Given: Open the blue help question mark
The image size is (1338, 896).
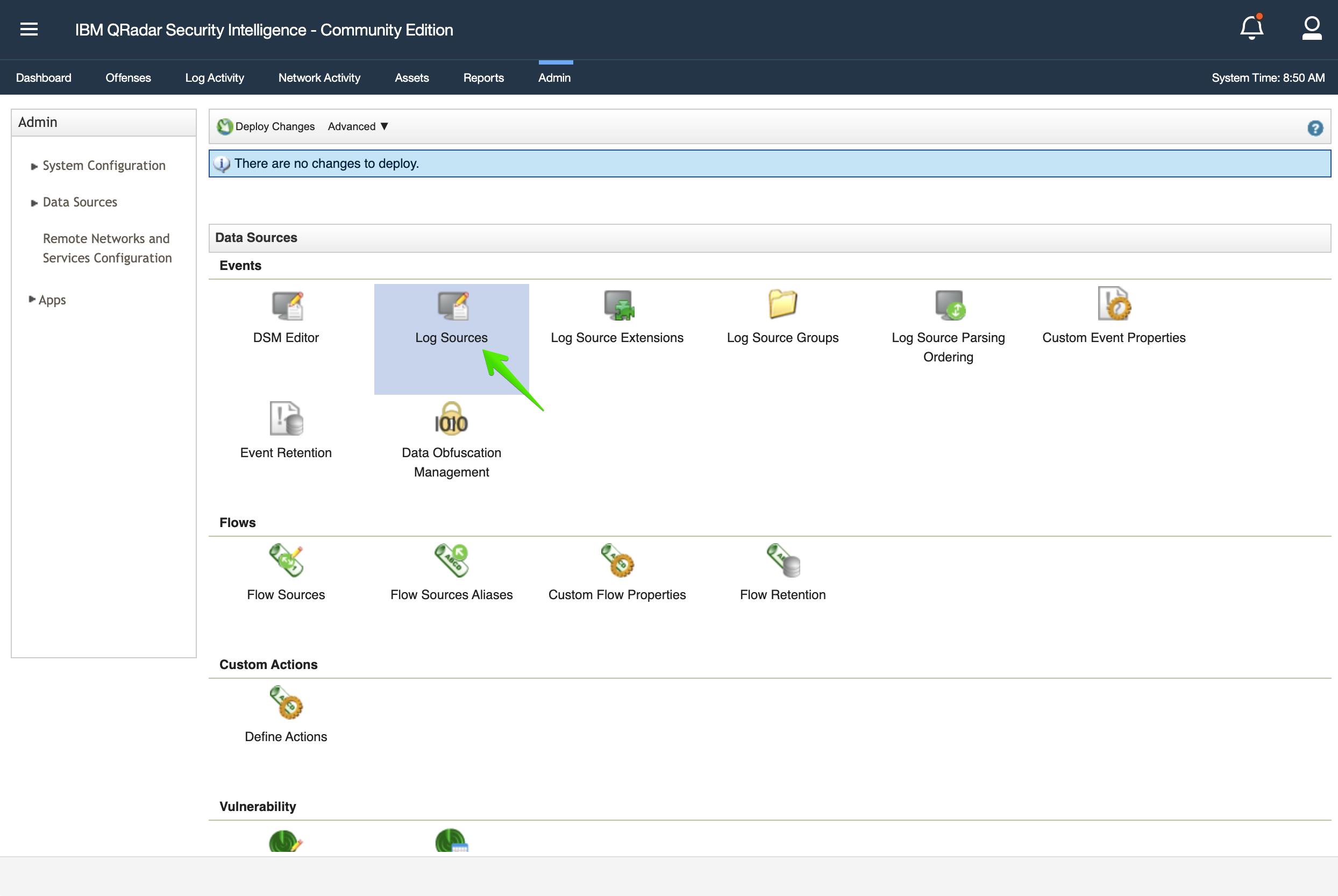Looking at the screenshot, I should (x=1315, y=128).
